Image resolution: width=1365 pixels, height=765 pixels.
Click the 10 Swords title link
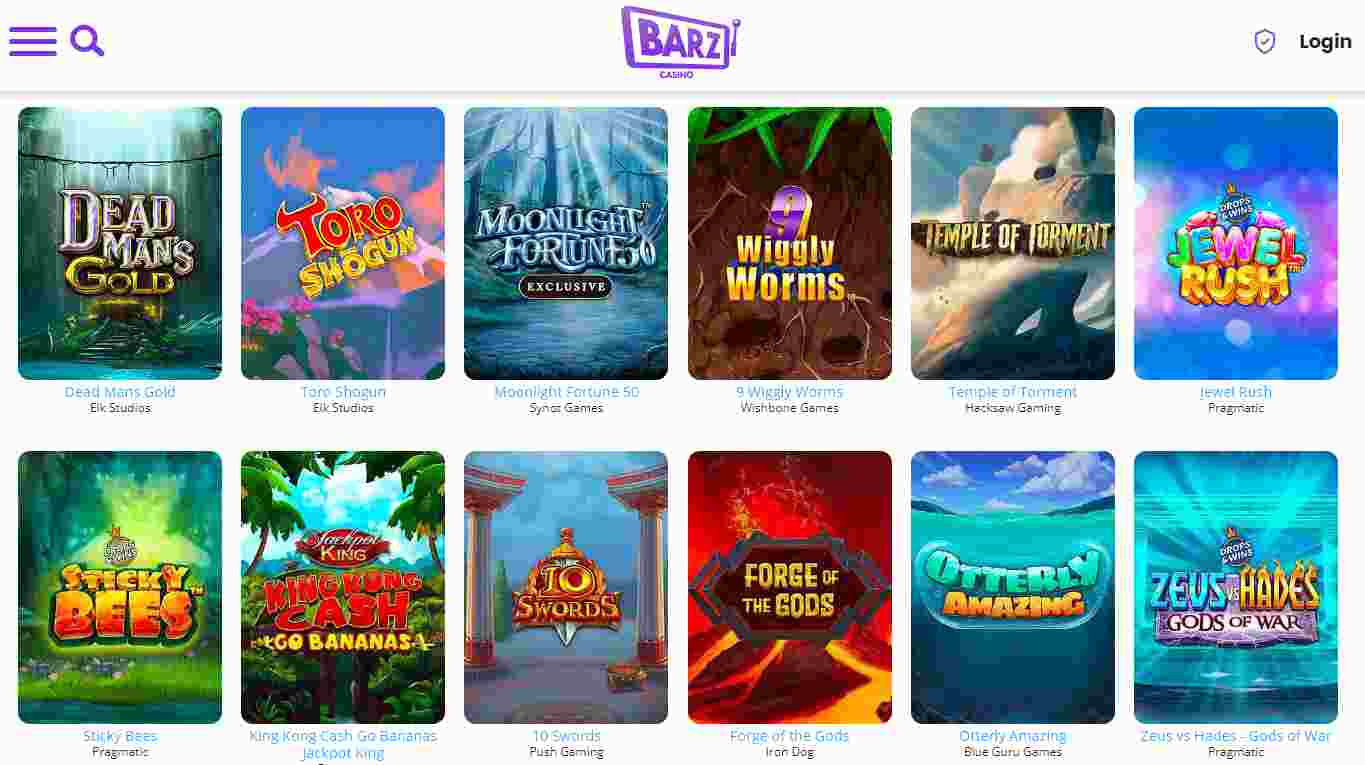566,736
